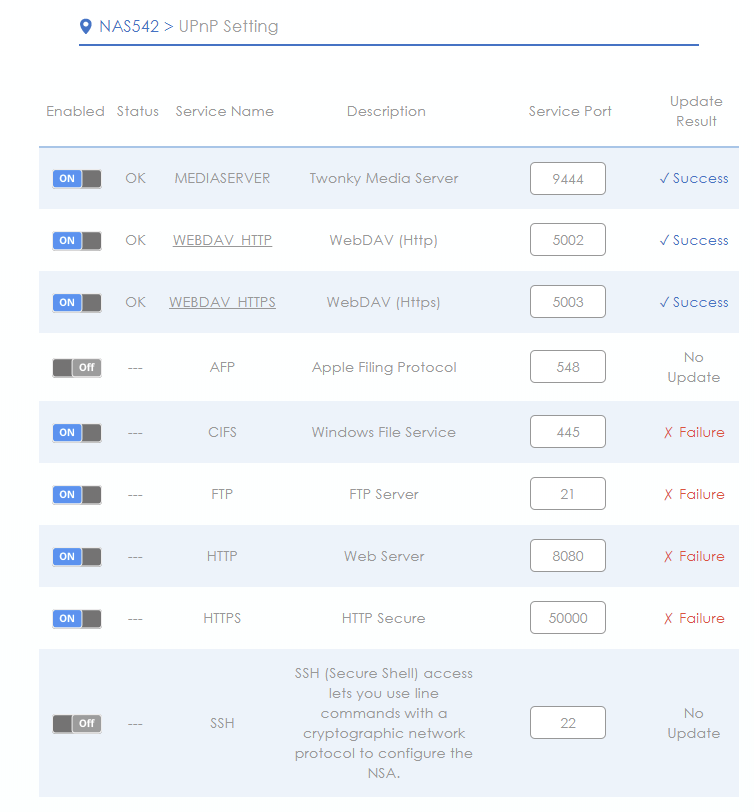Enable the SSH service switch
Screen dimensions: 754x812
(77, 723)
